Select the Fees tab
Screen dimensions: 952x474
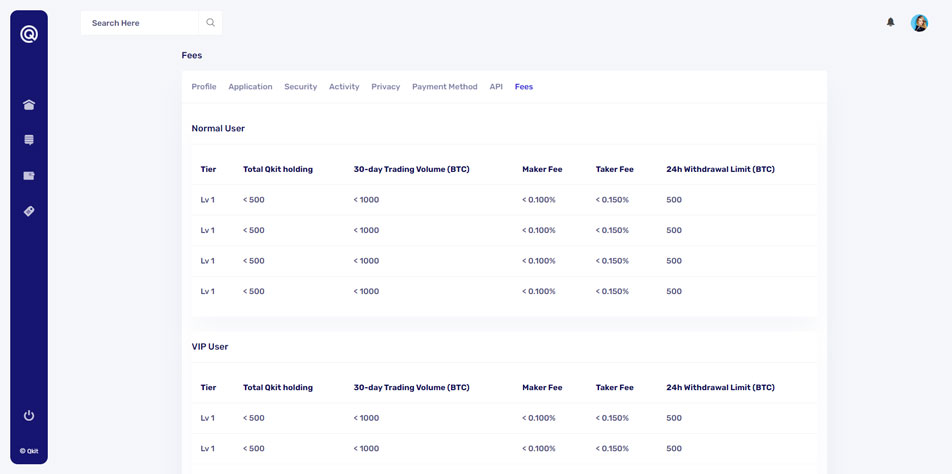click(x=524, y=87)
